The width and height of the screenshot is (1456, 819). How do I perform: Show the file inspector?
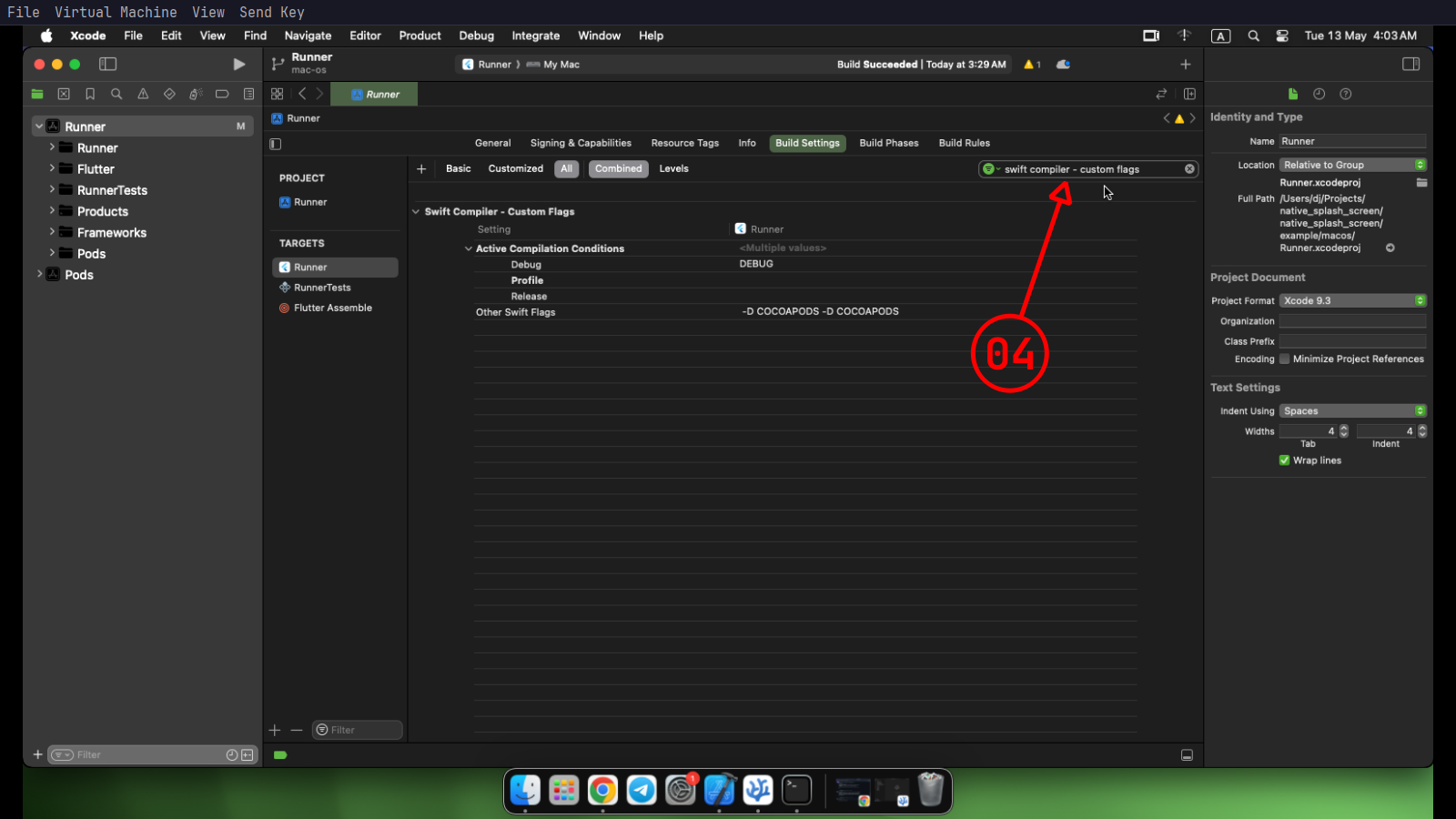tap(1292, 94)
